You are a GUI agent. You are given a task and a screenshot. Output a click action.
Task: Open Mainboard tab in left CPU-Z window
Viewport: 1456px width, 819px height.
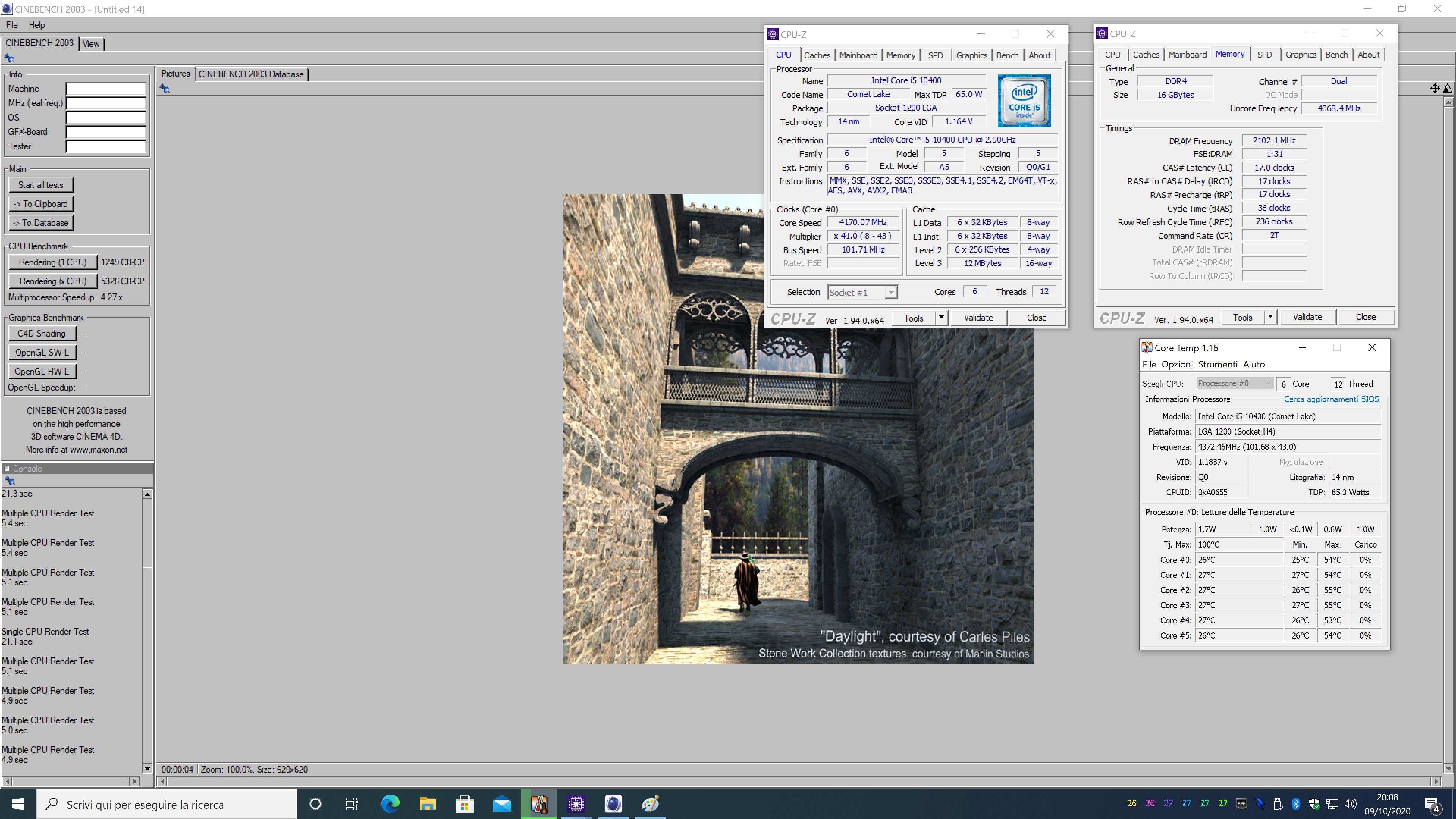click(x=858, y=55)
